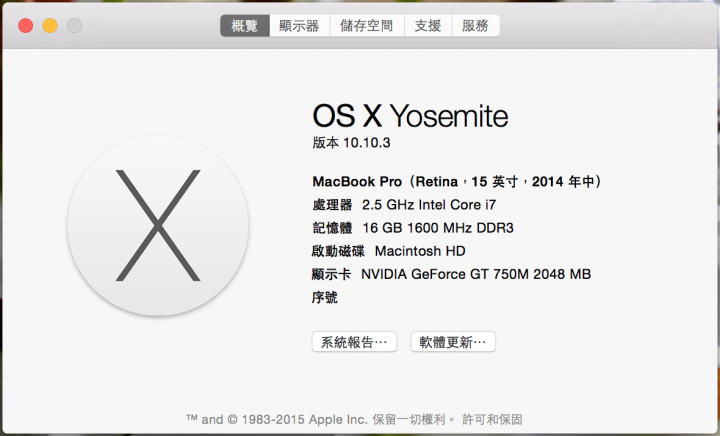This screenshot has width=720, height=436.
Task: Click the OS X Yosemite logo icon
Action: [x=158, y=225]
